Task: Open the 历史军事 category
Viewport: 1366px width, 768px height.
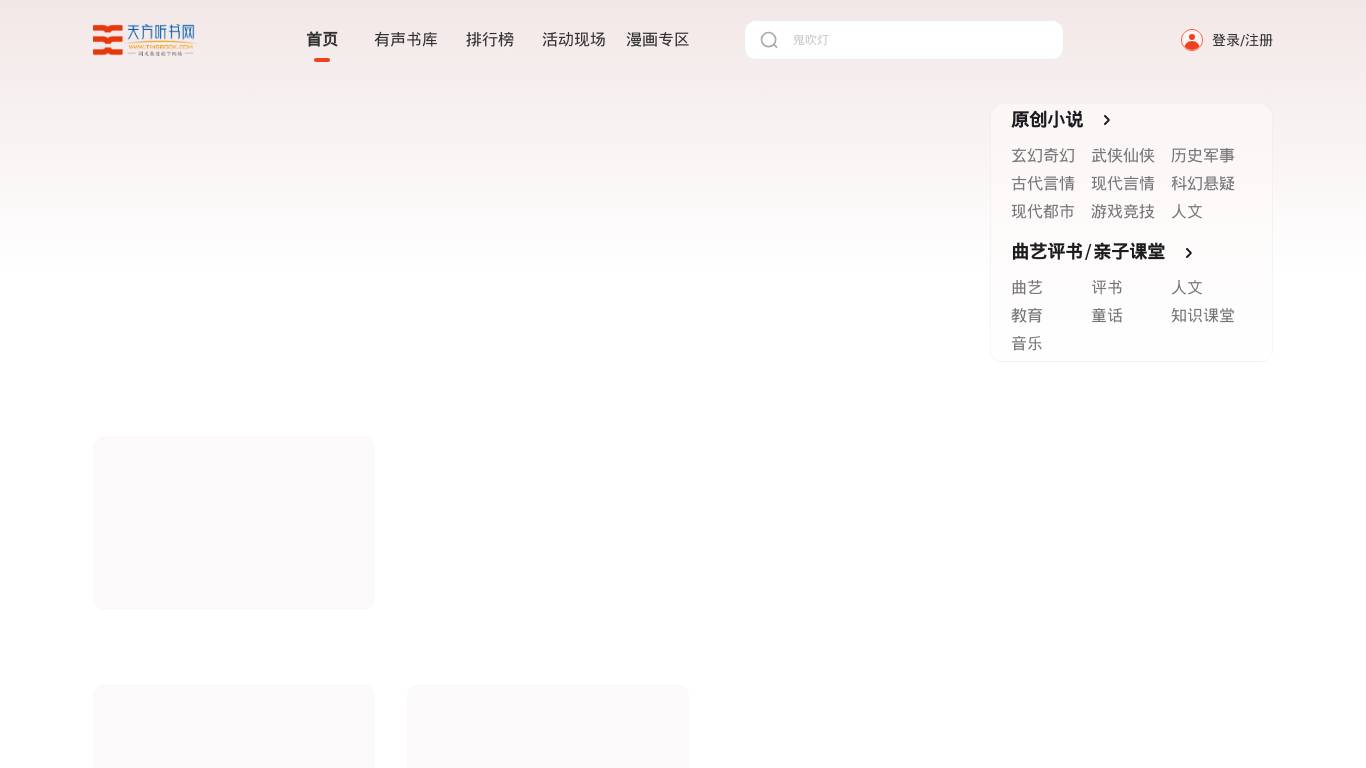Action: [x=1203, y=156]
